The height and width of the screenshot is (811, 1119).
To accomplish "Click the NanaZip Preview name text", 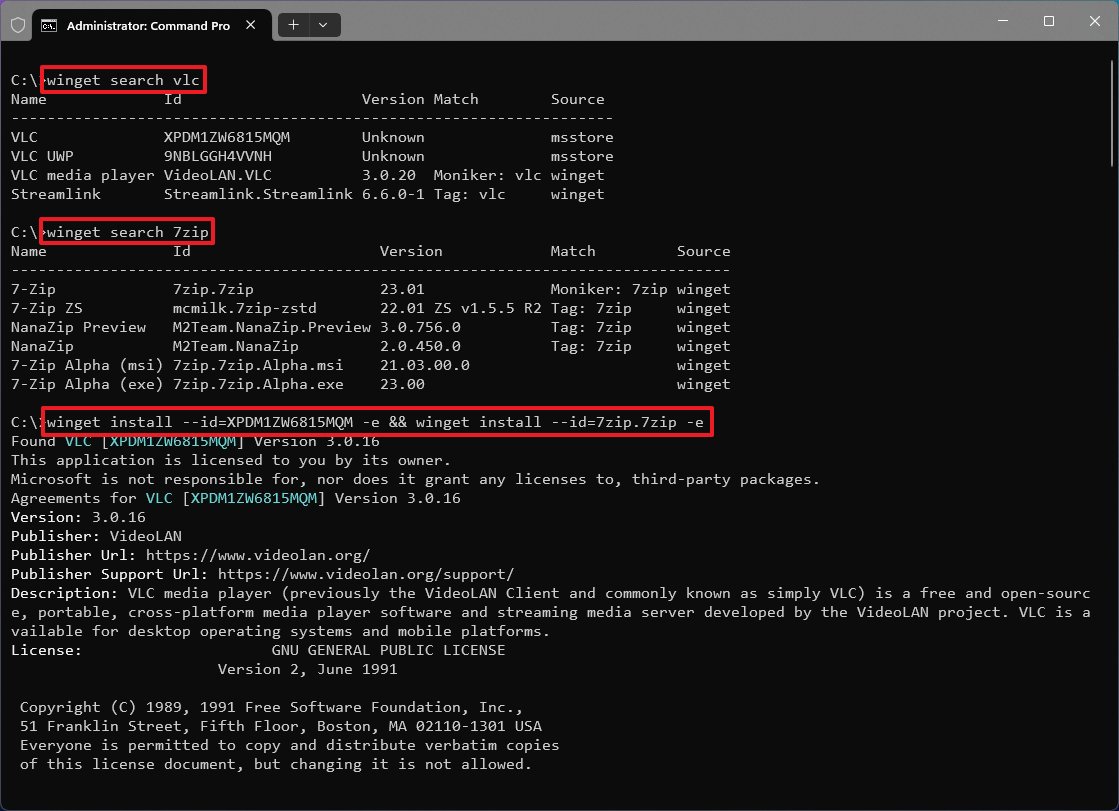I will 78,327.
